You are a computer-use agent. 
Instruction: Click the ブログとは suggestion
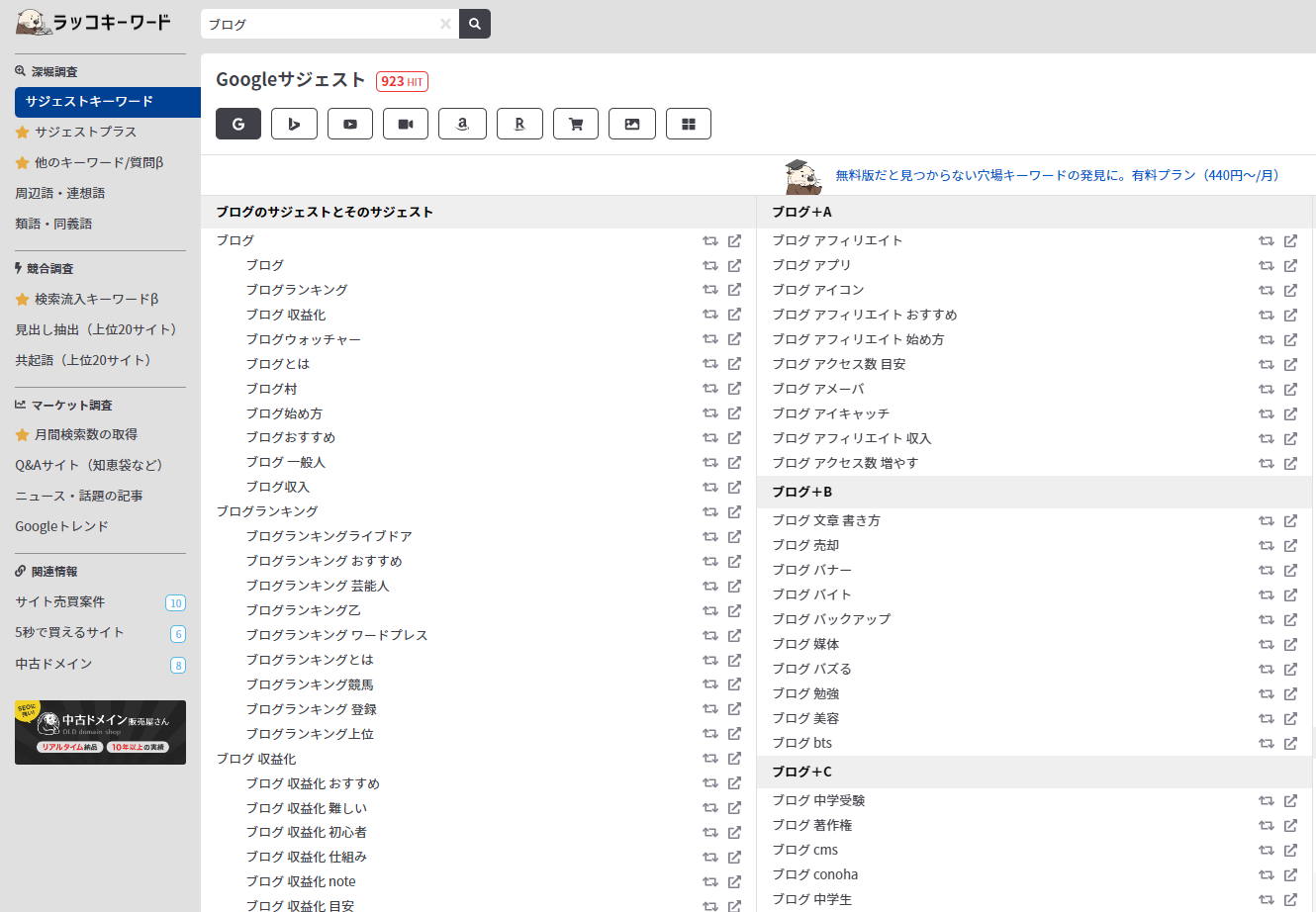278,364
